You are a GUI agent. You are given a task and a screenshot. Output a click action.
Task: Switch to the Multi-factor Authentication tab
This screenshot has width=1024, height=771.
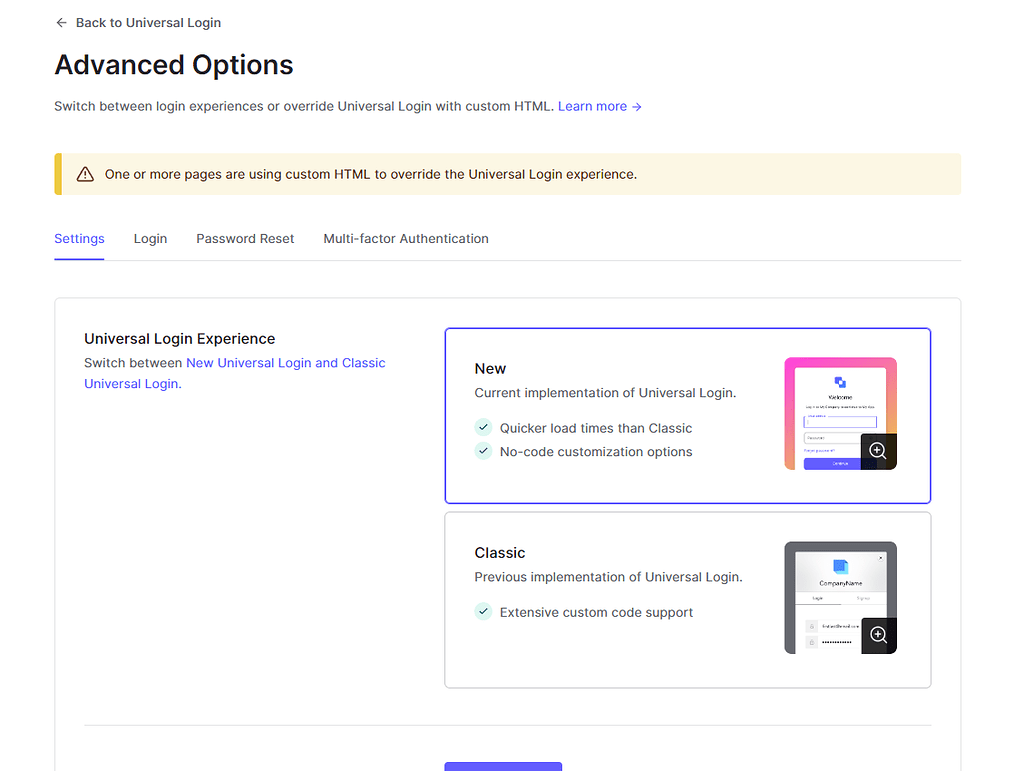(405, 239)
